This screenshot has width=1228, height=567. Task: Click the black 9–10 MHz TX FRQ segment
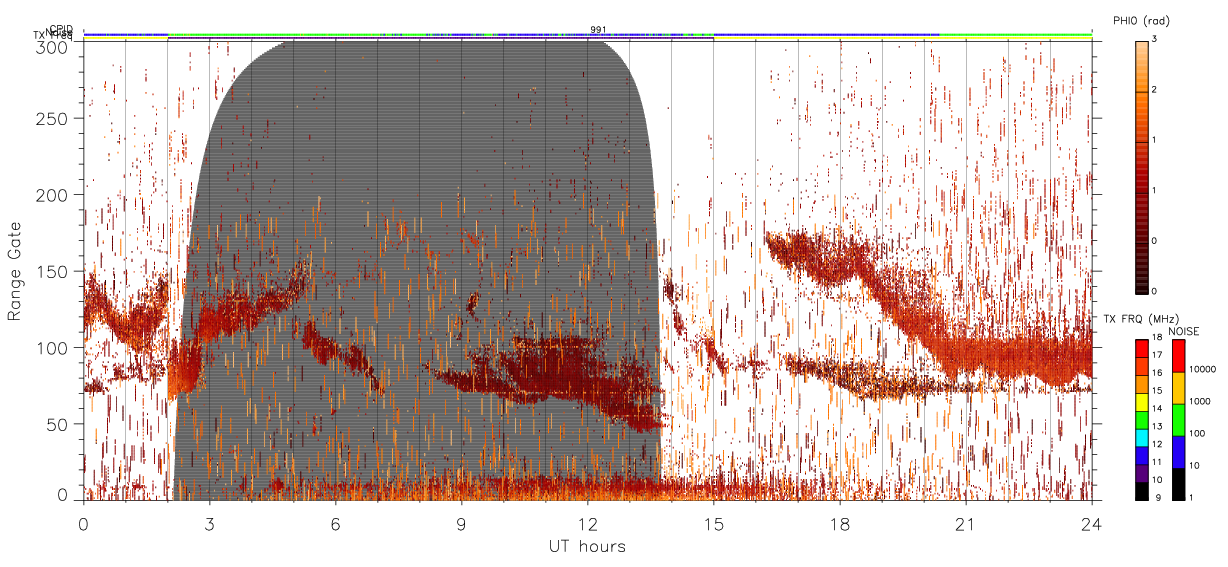[1142, 491]
